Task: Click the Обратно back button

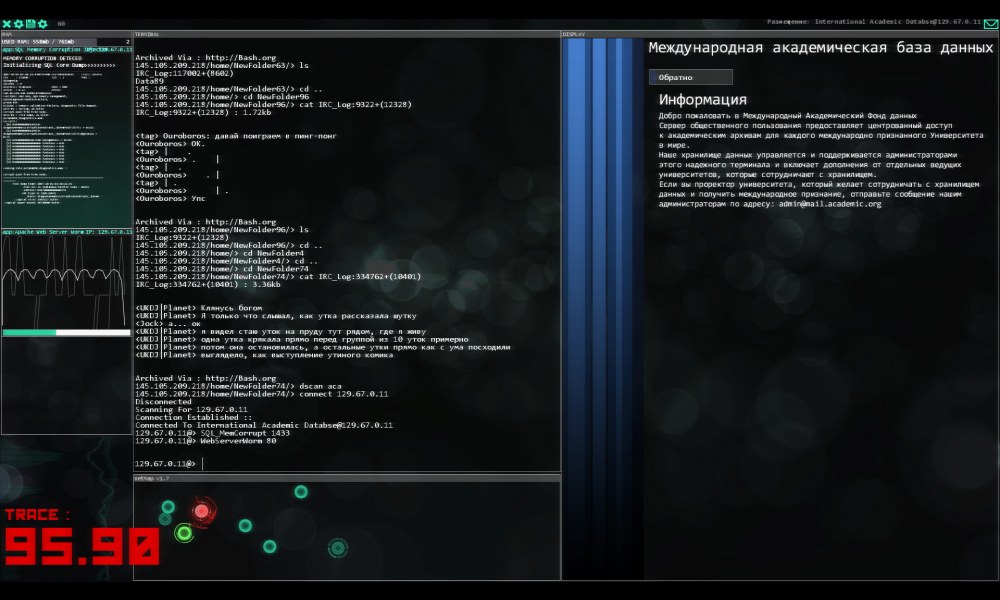Action: click(691, 77)
